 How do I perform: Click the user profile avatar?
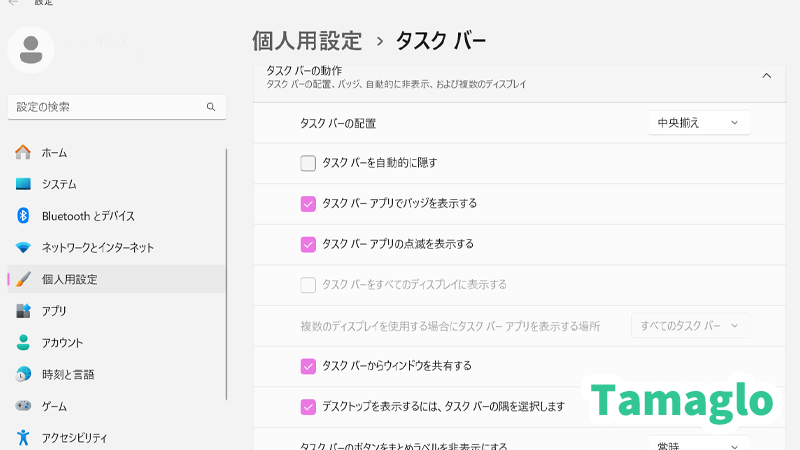(x=31, y=50)
